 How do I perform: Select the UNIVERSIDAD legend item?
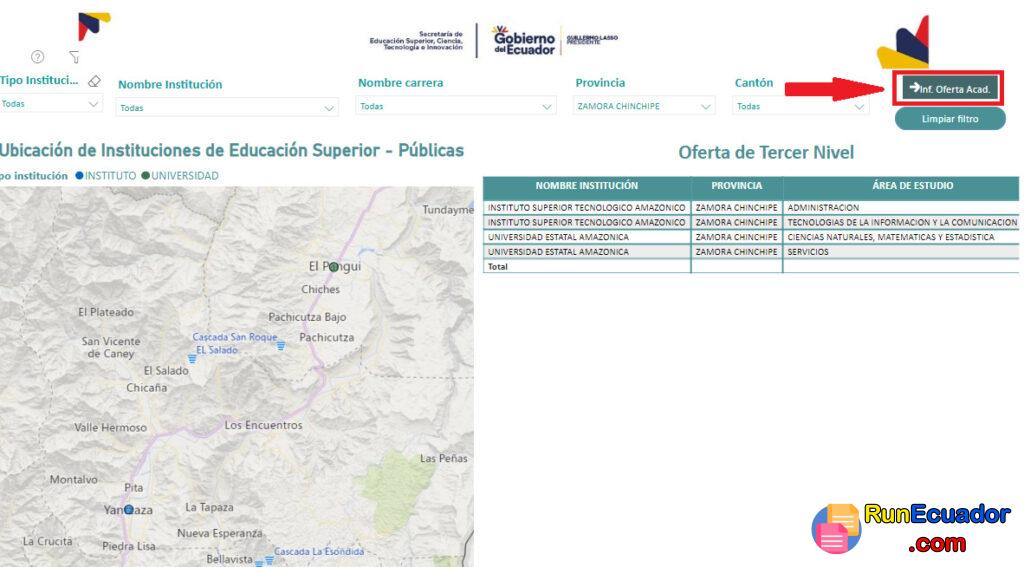[180, 176]
